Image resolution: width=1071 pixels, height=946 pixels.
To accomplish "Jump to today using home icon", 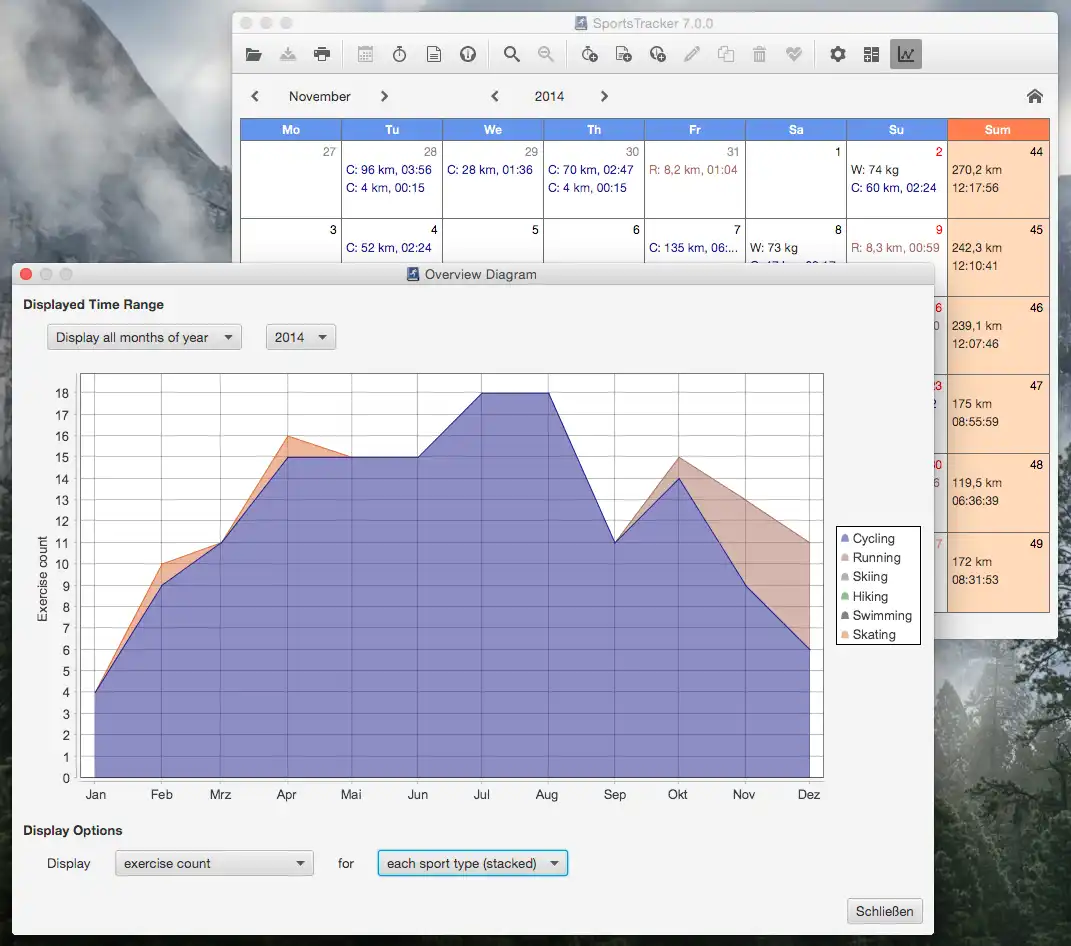I will [x=1035, y=96].
